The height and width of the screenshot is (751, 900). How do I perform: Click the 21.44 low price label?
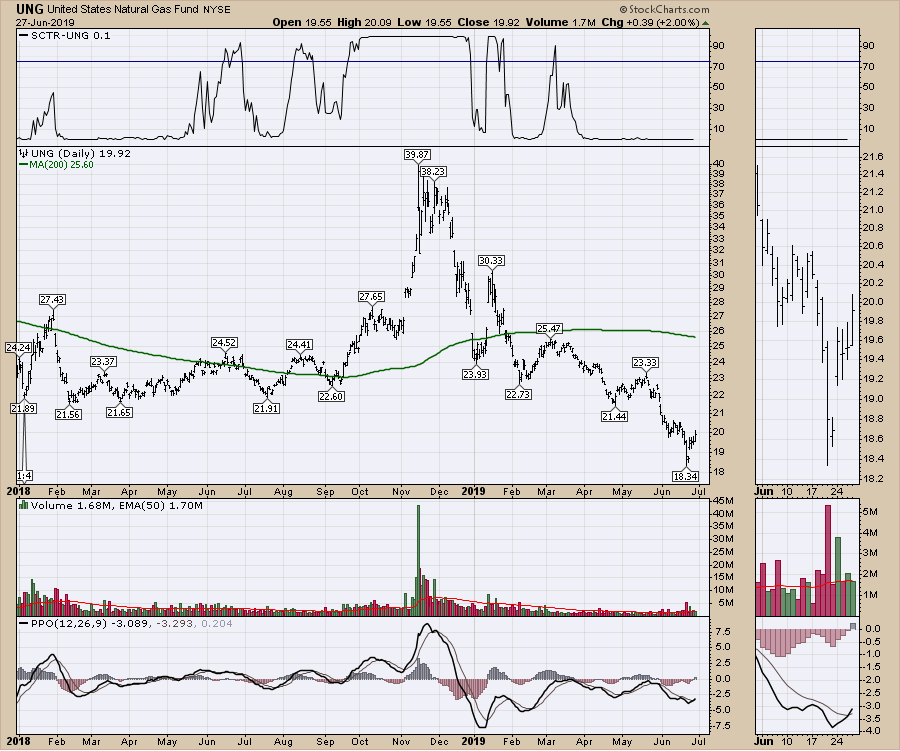click(x=614, y=416)
